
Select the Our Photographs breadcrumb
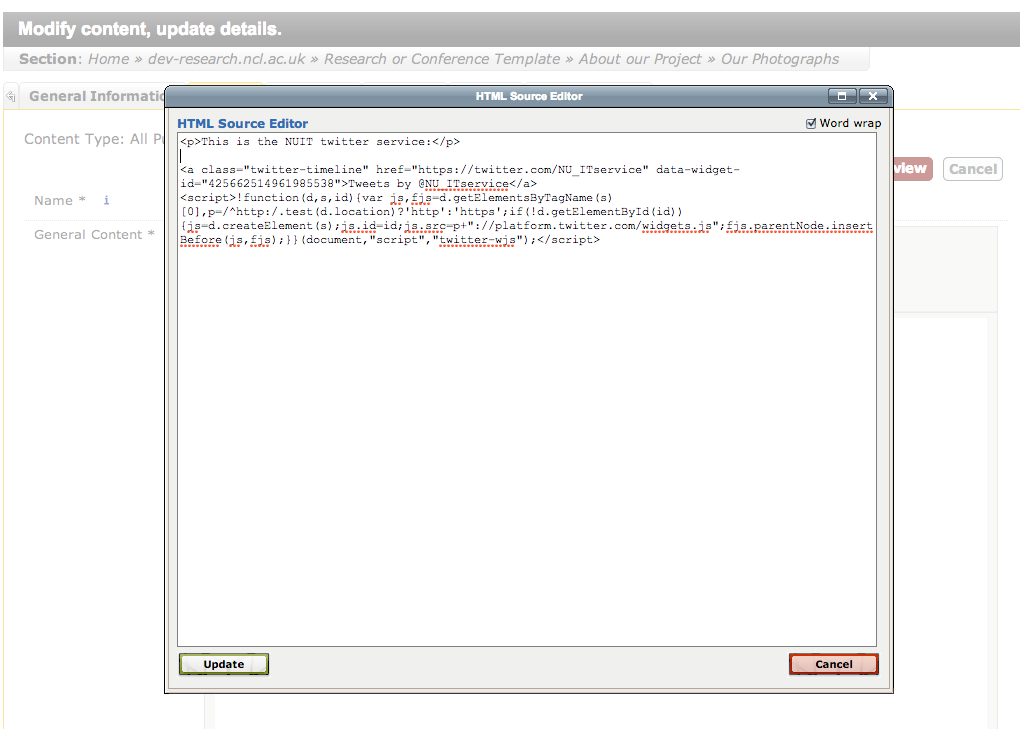point(780,59)
